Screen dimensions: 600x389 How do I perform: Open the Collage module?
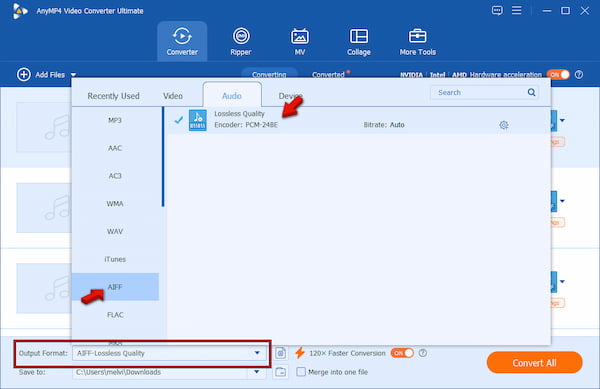point(359,41)
